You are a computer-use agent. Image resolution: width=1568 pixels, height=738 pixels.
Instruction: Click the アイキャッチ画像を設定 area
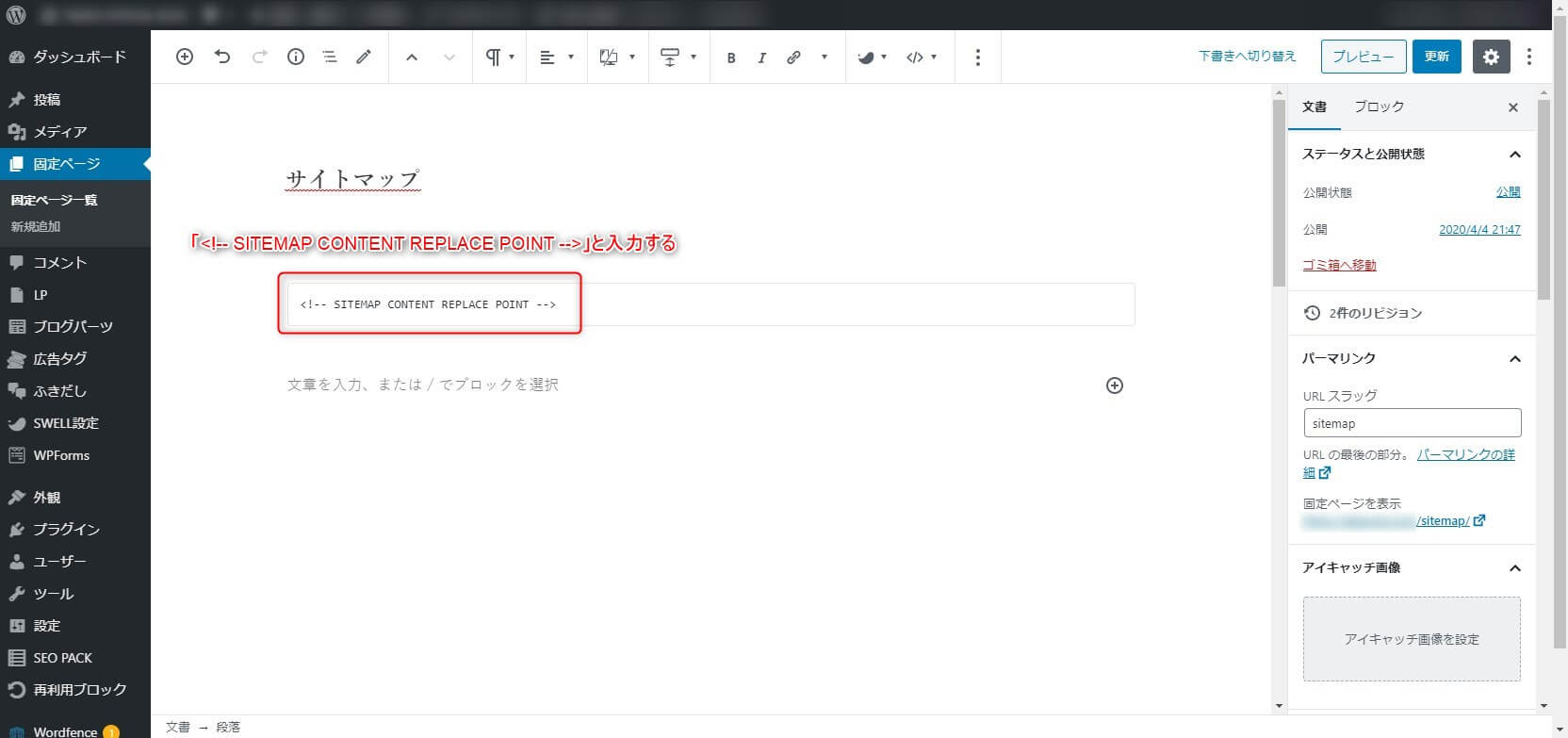[x=1411, y=639]
